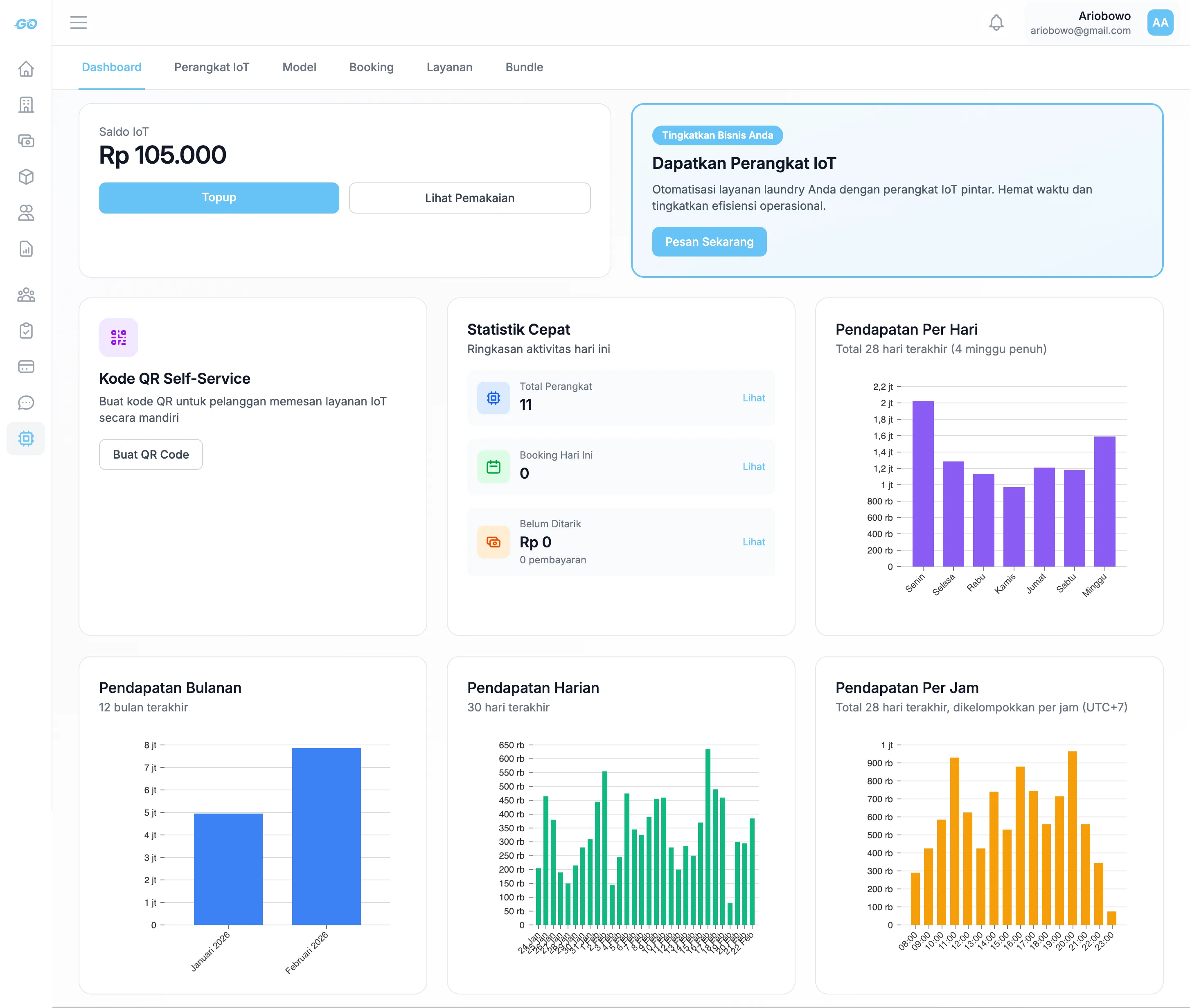Click the Buat QR Code button

coord(151,455)
